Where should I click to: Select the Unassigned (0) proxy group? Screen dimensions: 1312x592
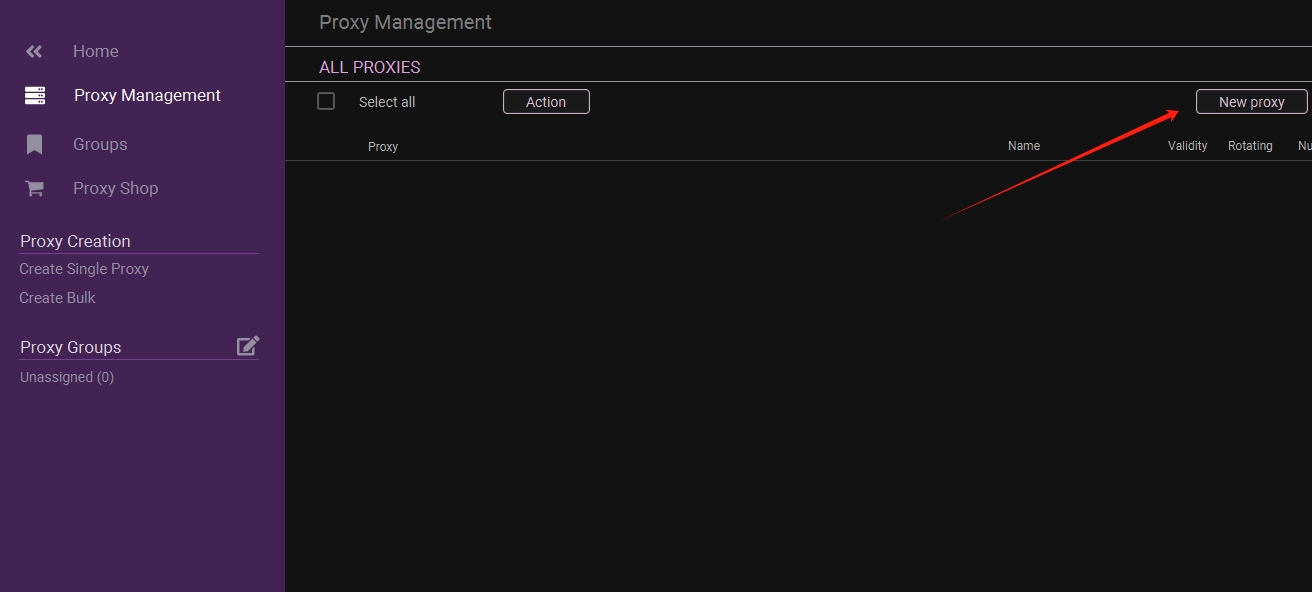tap(67, 377)
